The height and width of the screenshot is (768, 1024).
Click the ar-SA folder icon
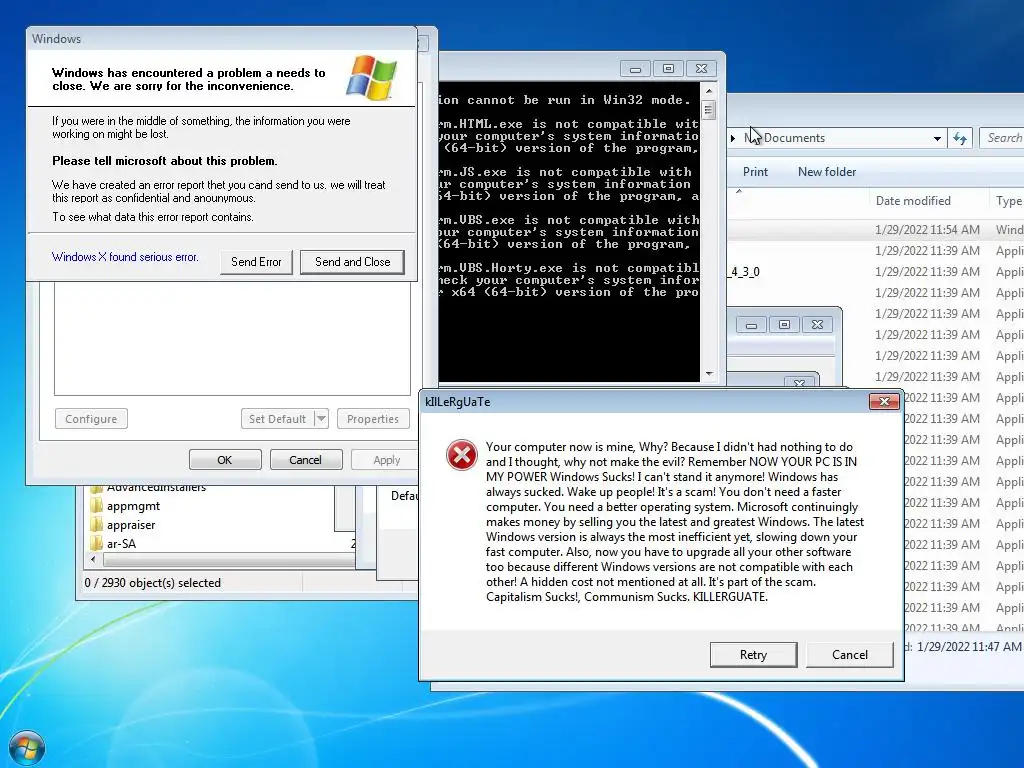(97, 543)
